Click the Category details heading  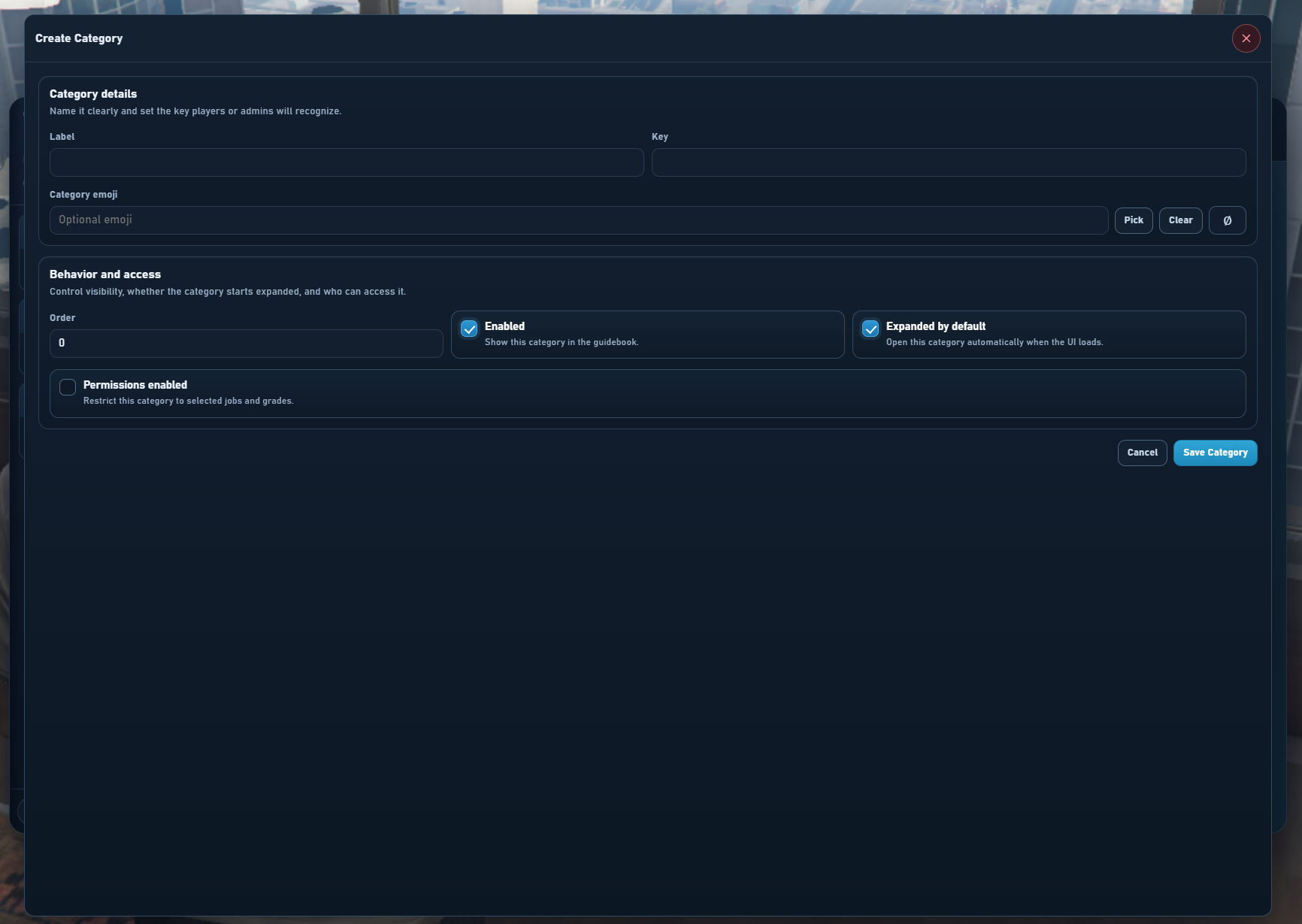(x=93, y=94)
